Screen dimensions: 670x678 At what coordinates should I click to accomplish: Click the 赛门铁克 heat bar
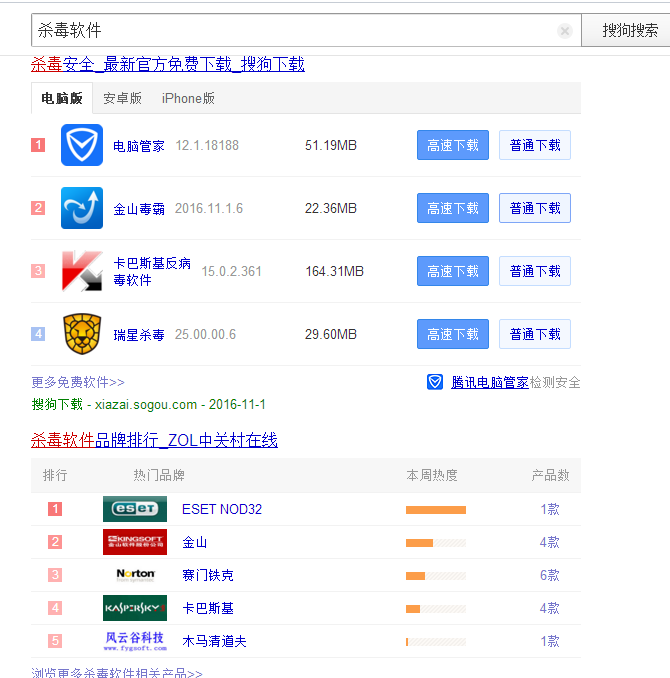436,576
